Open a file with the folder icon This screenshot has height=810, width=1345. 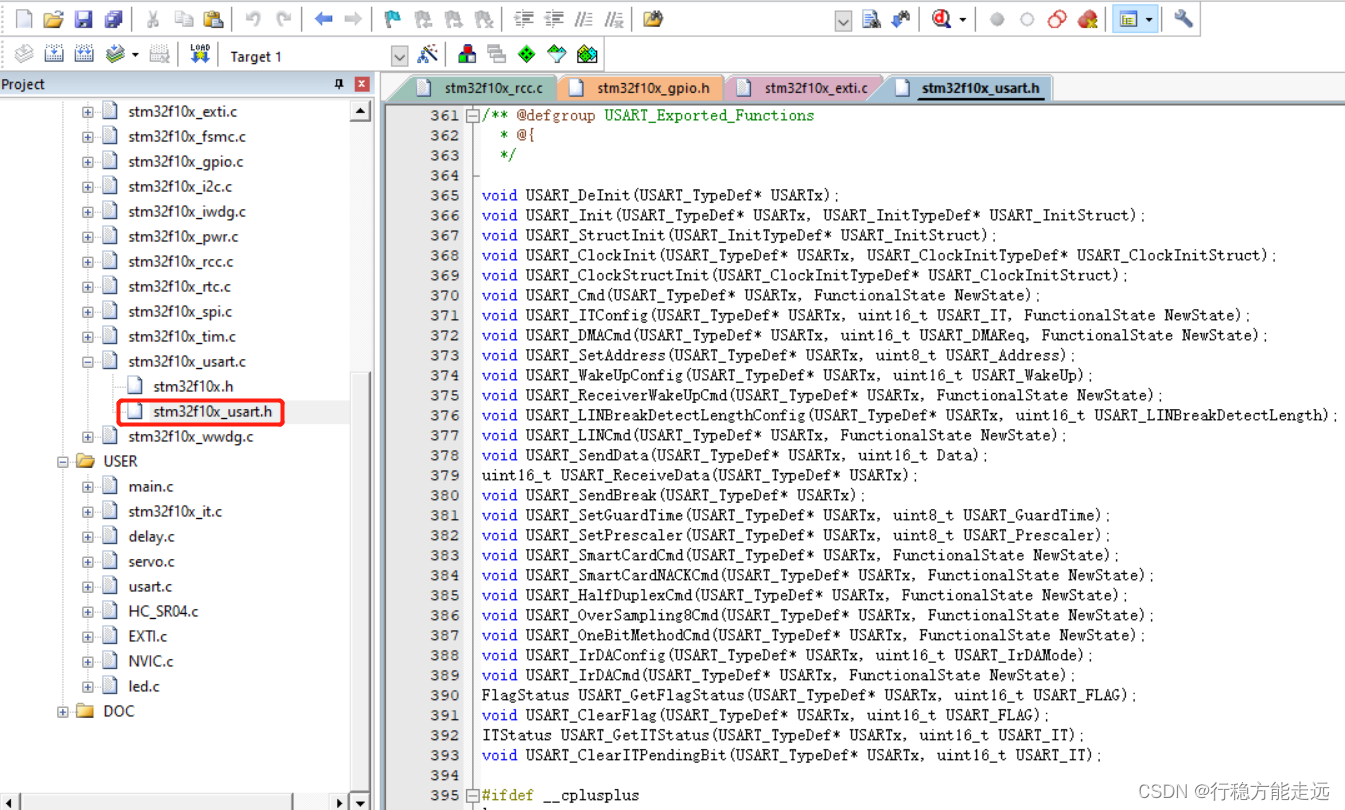(53, 19)
